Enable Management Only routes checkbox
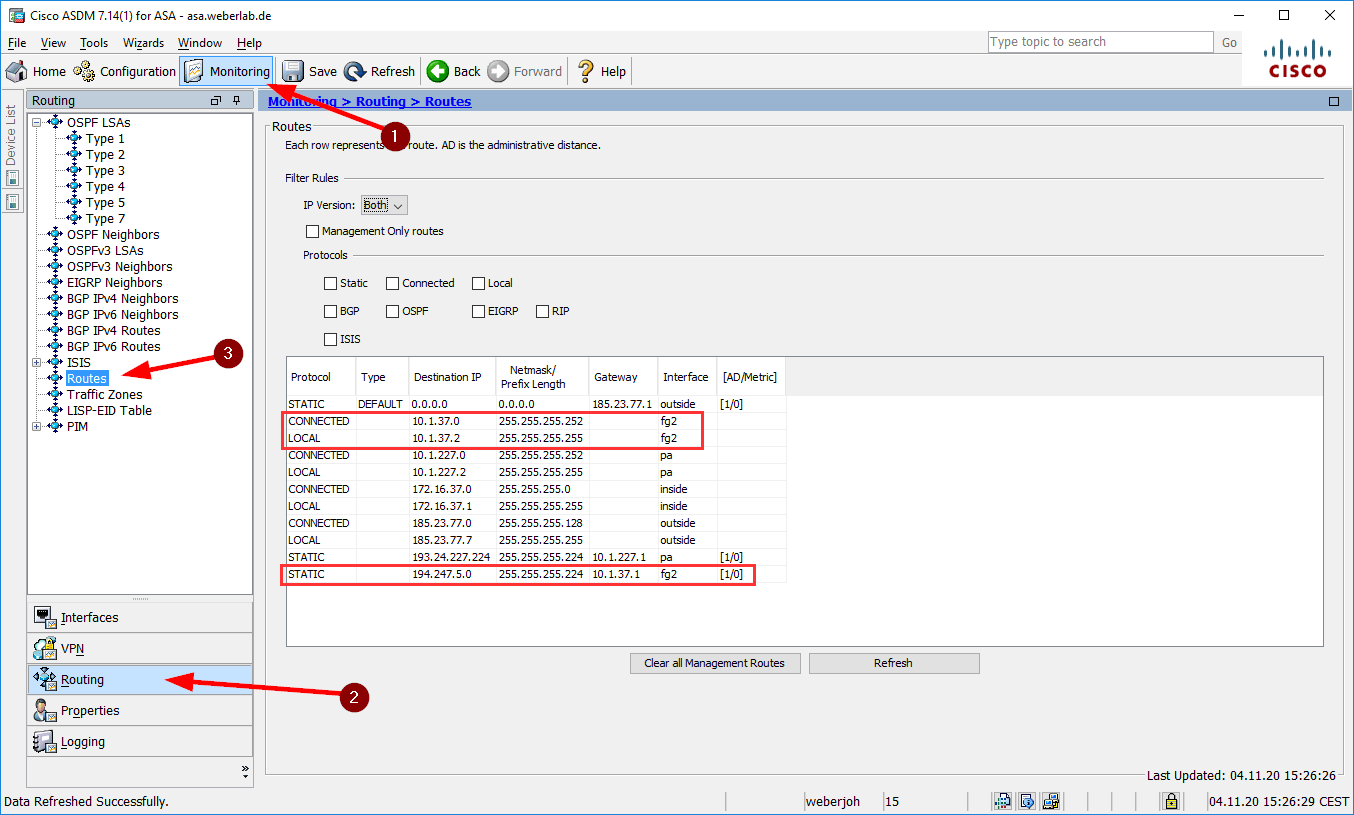The height and width of the screenshot is (815, 1354). pyautogui.click(x=312, y=231)
